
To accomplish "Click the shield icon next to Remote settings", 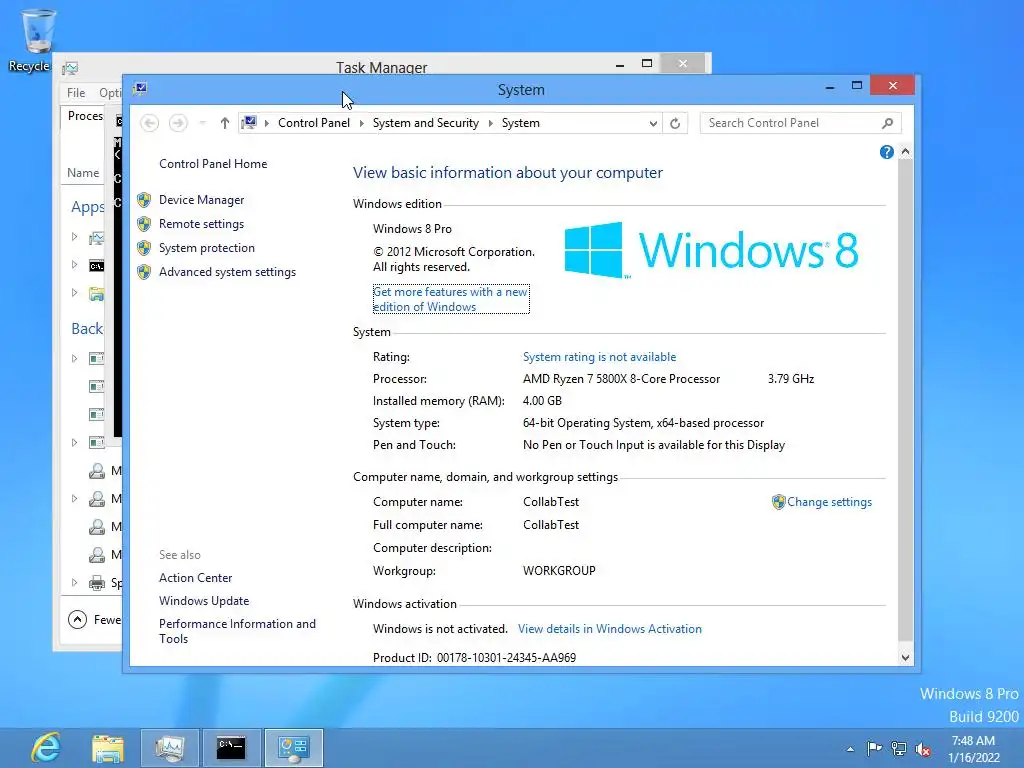I will 144,224.
